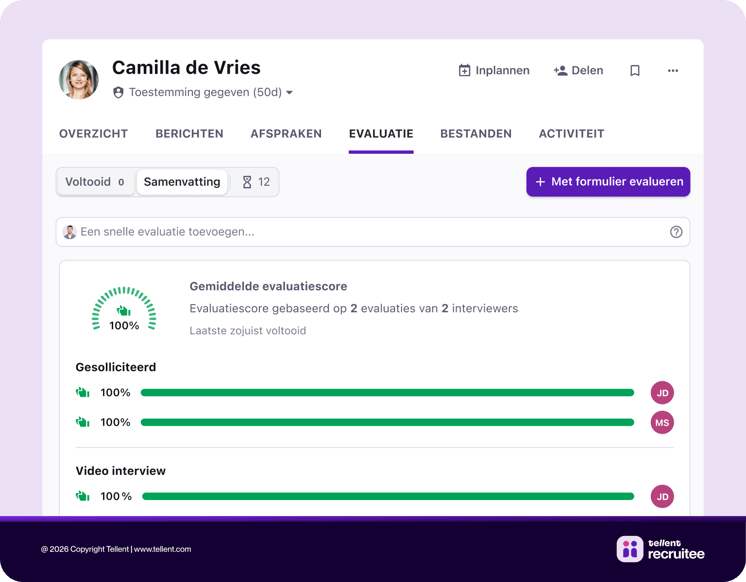Click the help question mark icon
Screen dimensions: 746x582
pos(676,232)
